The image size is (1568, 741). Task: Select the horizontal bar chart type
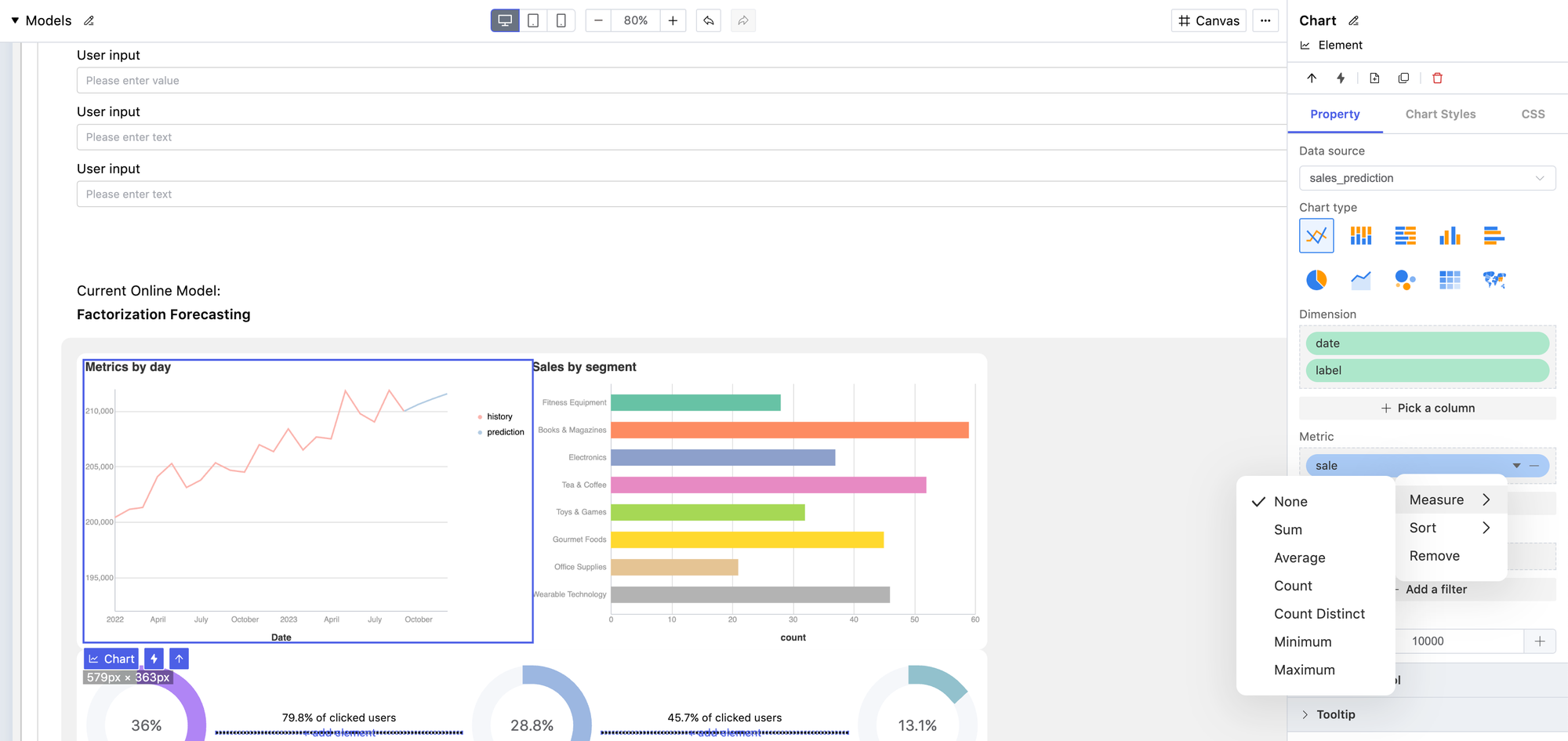point(1494,235)
